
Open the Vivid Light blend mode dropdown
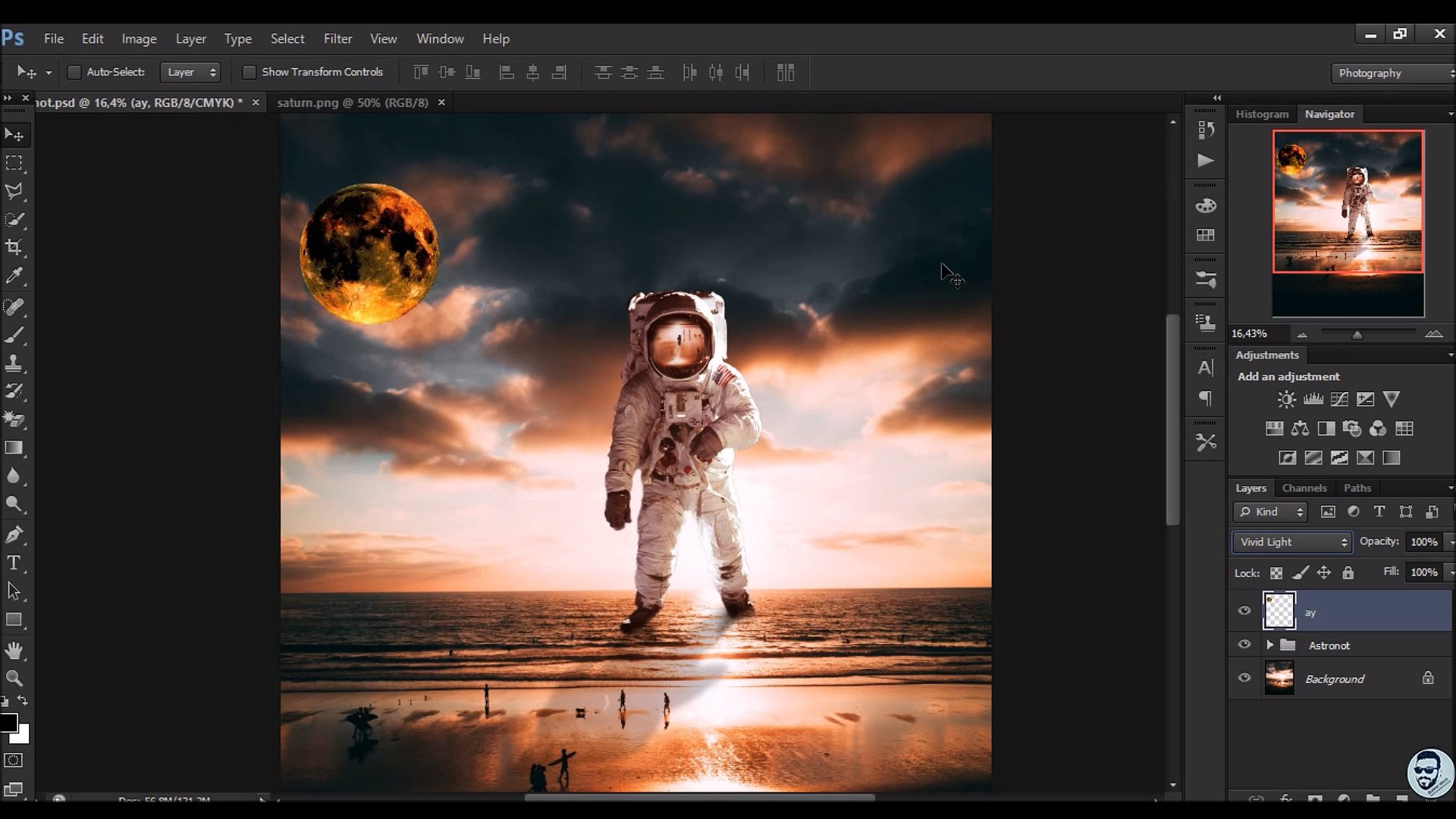1291,541
